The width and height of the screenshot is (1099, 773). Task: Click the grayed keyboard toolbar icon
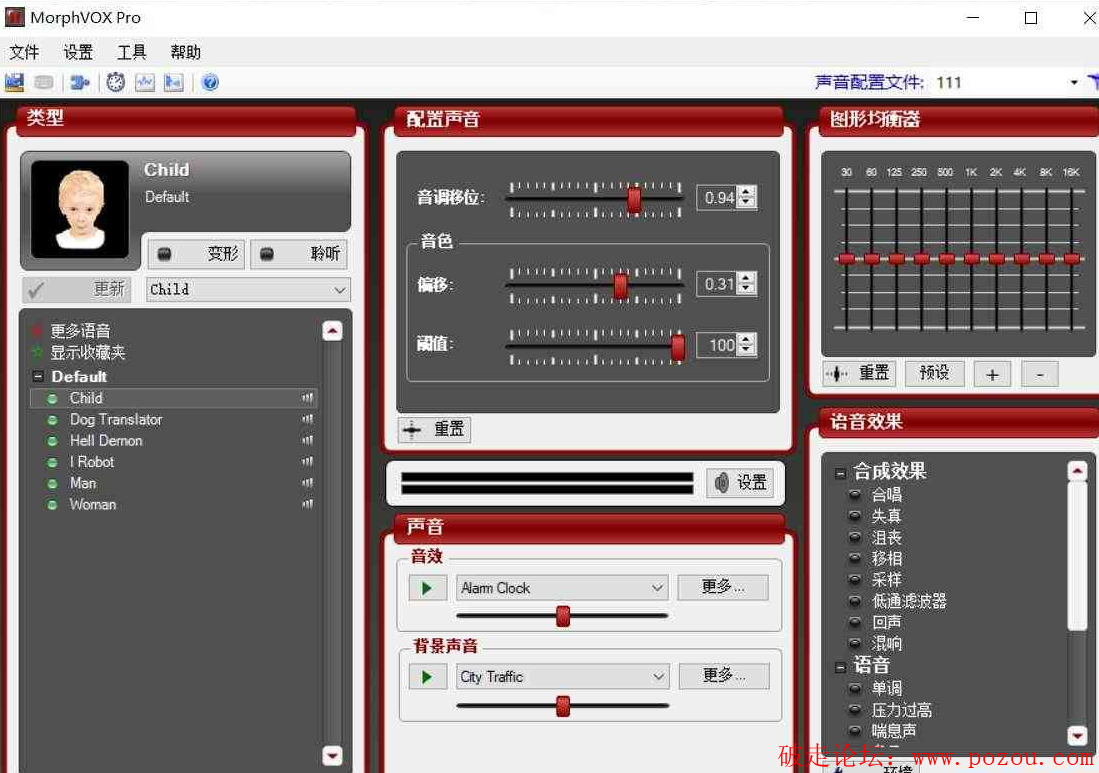point(43,83)
